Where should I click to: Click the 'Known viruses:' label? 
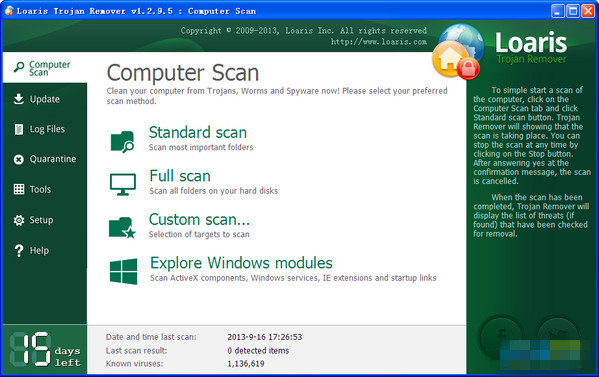[x=134, y=364]
